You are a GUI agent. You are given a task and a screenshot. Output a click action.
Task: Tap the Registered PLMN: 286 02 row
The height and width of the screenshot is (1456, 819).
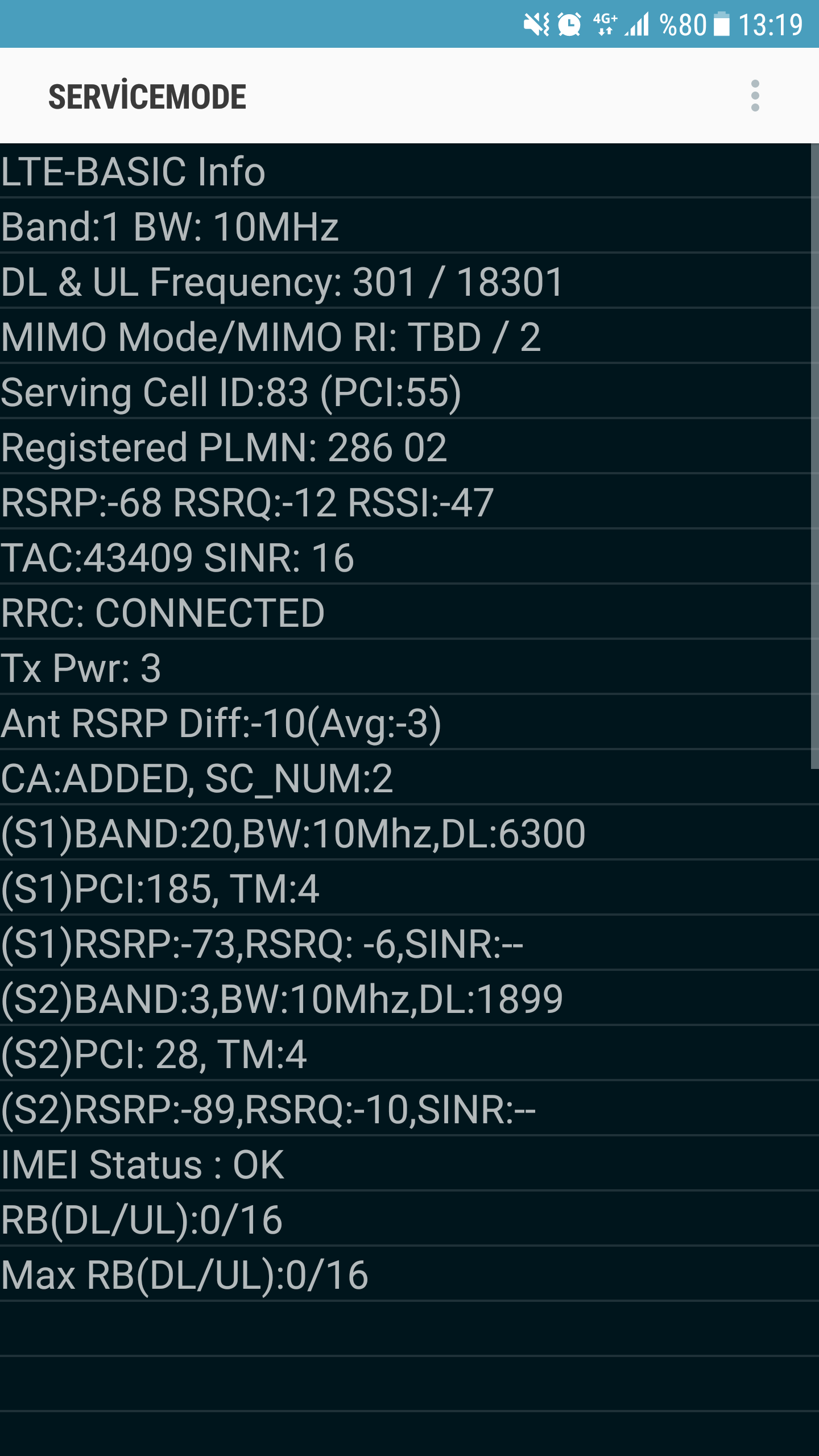(x=405, y=446)
